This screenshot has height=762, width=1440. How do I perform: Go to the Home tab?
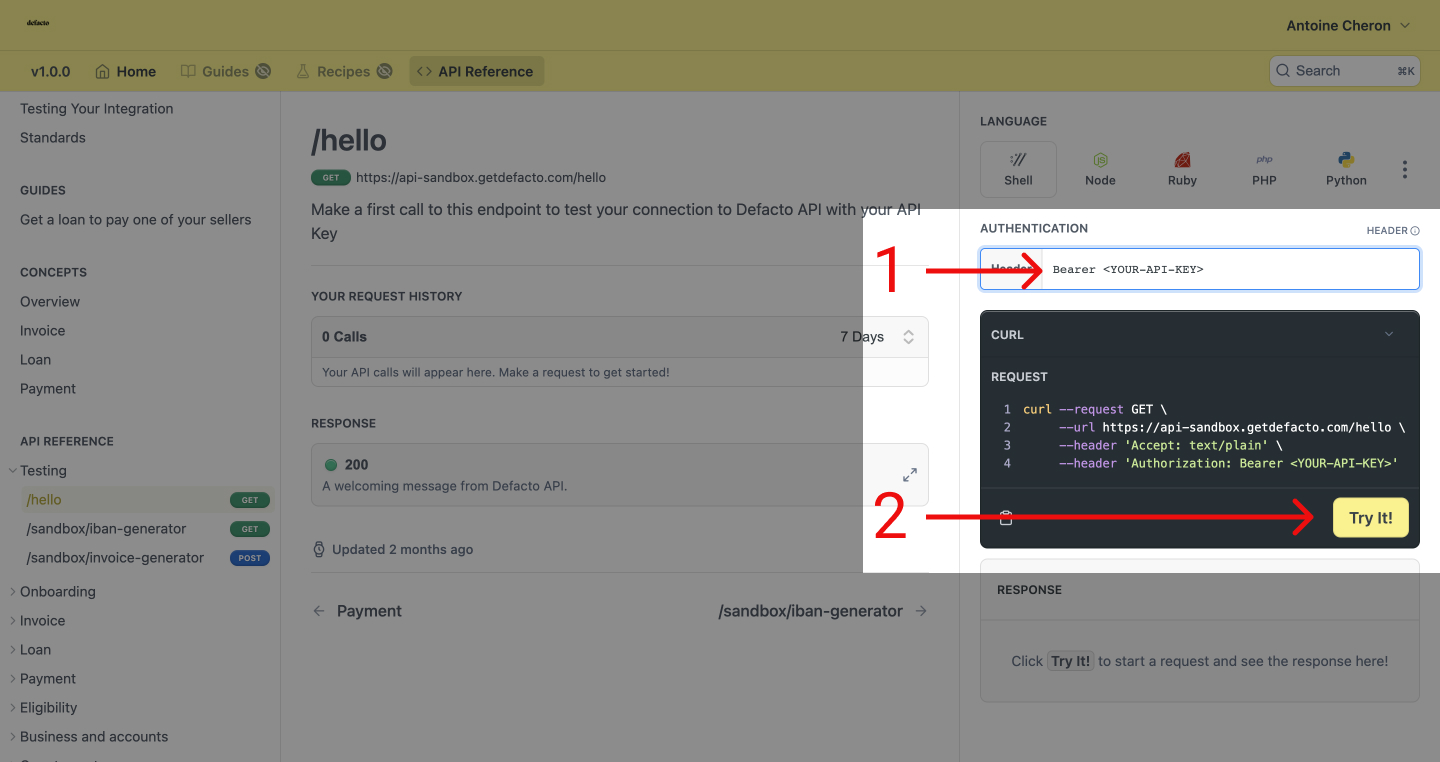pyautogui.click(x=126, y=71)
